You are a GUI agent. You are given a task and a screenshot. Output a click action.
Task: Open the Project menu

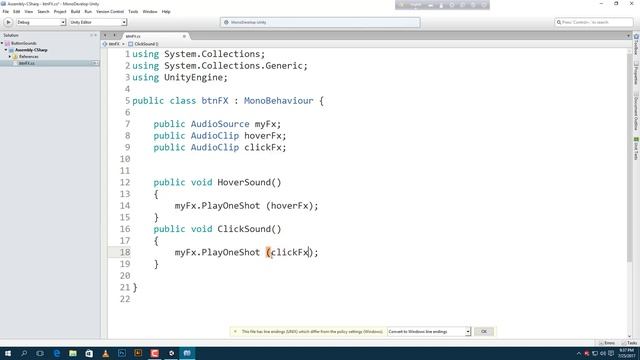[60, 11]
